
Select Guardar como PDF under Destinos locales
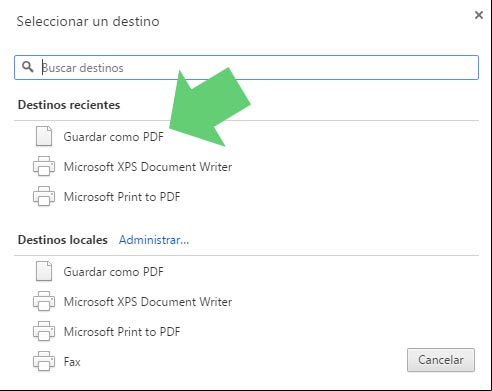pyautogui.click(x=114, y=272)
